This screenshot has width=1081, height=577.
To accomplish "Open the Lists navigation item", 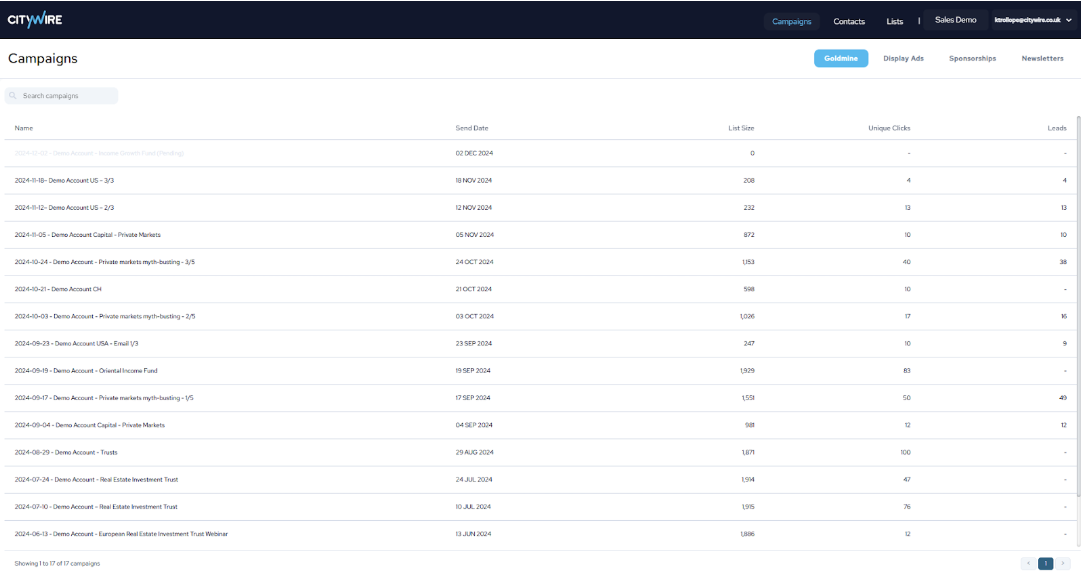I will pyautogui.click(x=894, y=21).
